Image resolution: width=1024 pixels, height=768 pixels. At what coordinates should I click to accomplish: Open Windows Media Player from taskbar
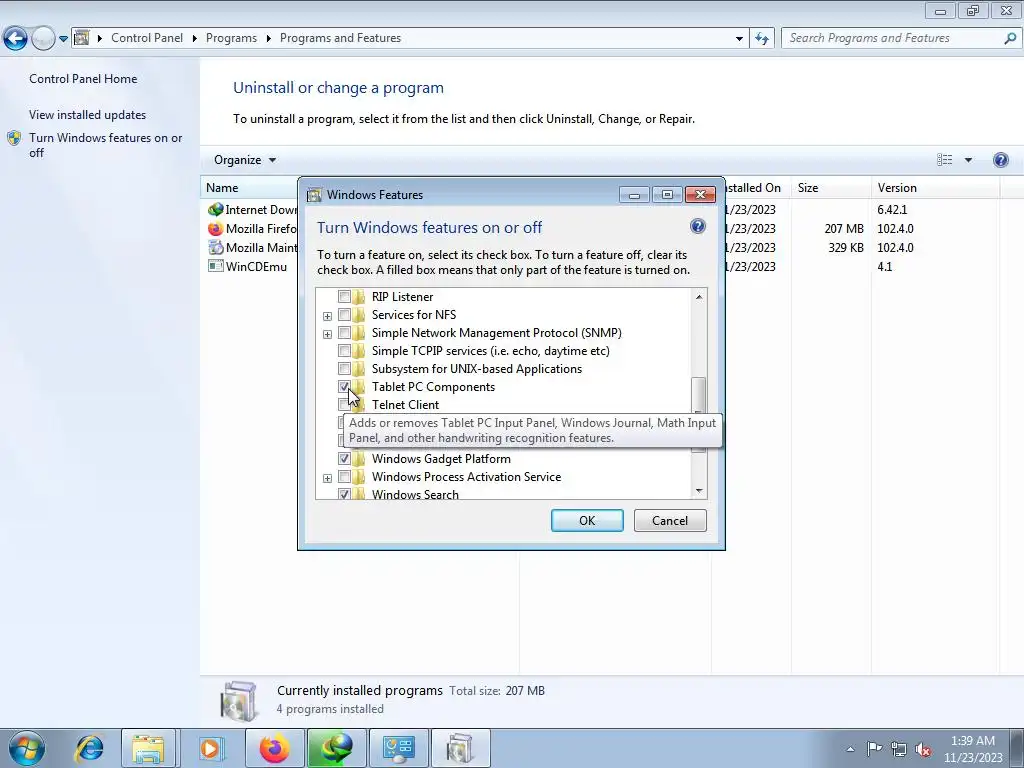pyautogui.click(x=210, y=748)
